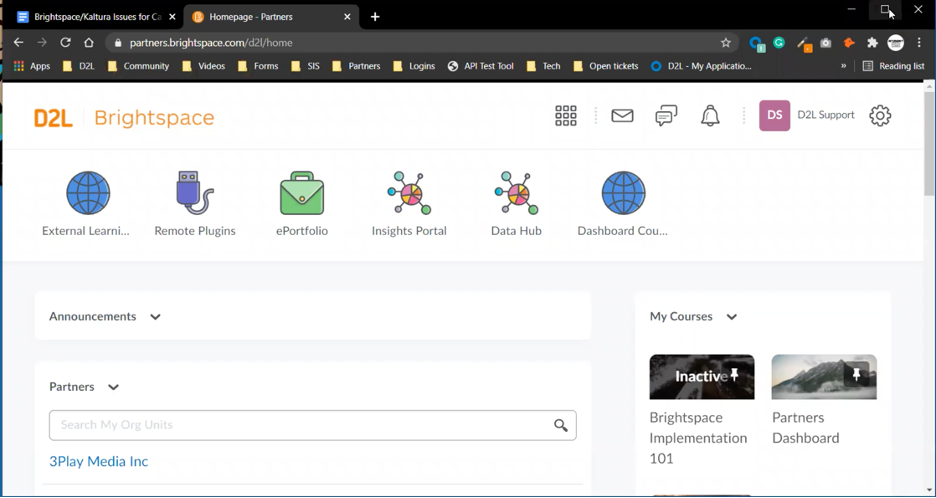Screen dimensions: 936x498
Task: Open the Logins bookmarks folder
Action: [x=414, y=66]
